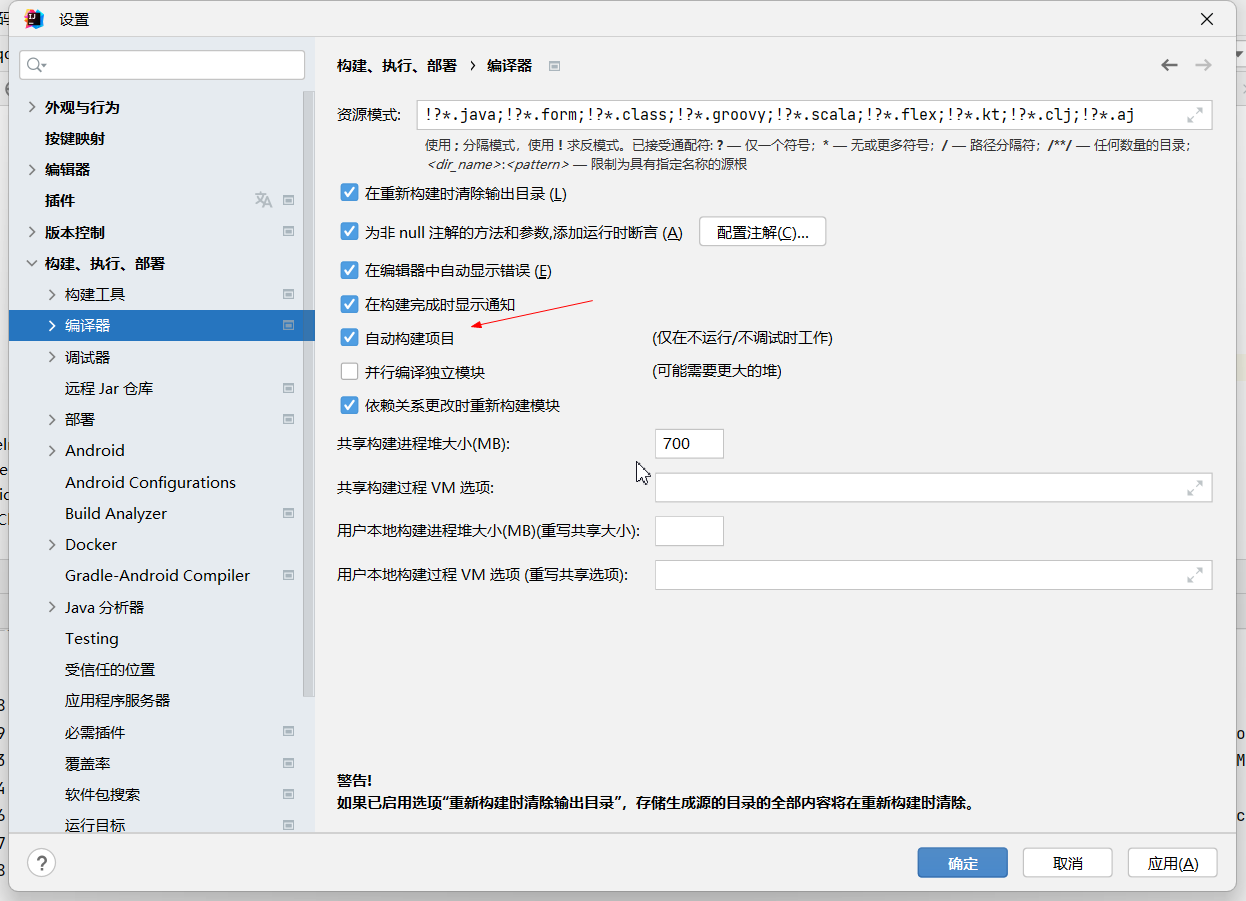Click the project-level icon beside 必需插件
The height and width of the screenshot is (901, 1246).
pyautogui.click(x=288, y=732)
